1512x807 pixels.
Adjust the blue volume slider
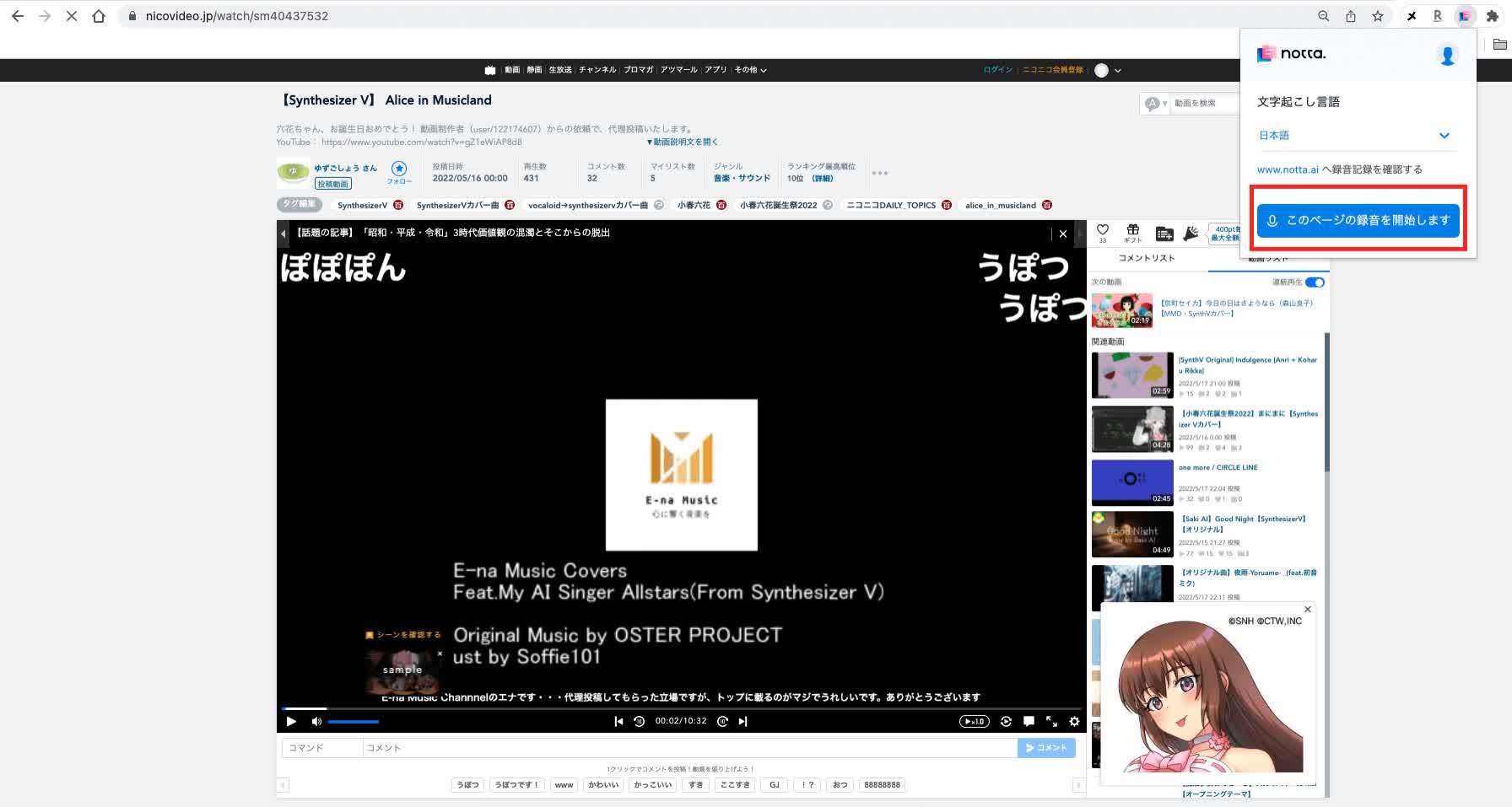[x=353, y=721]
